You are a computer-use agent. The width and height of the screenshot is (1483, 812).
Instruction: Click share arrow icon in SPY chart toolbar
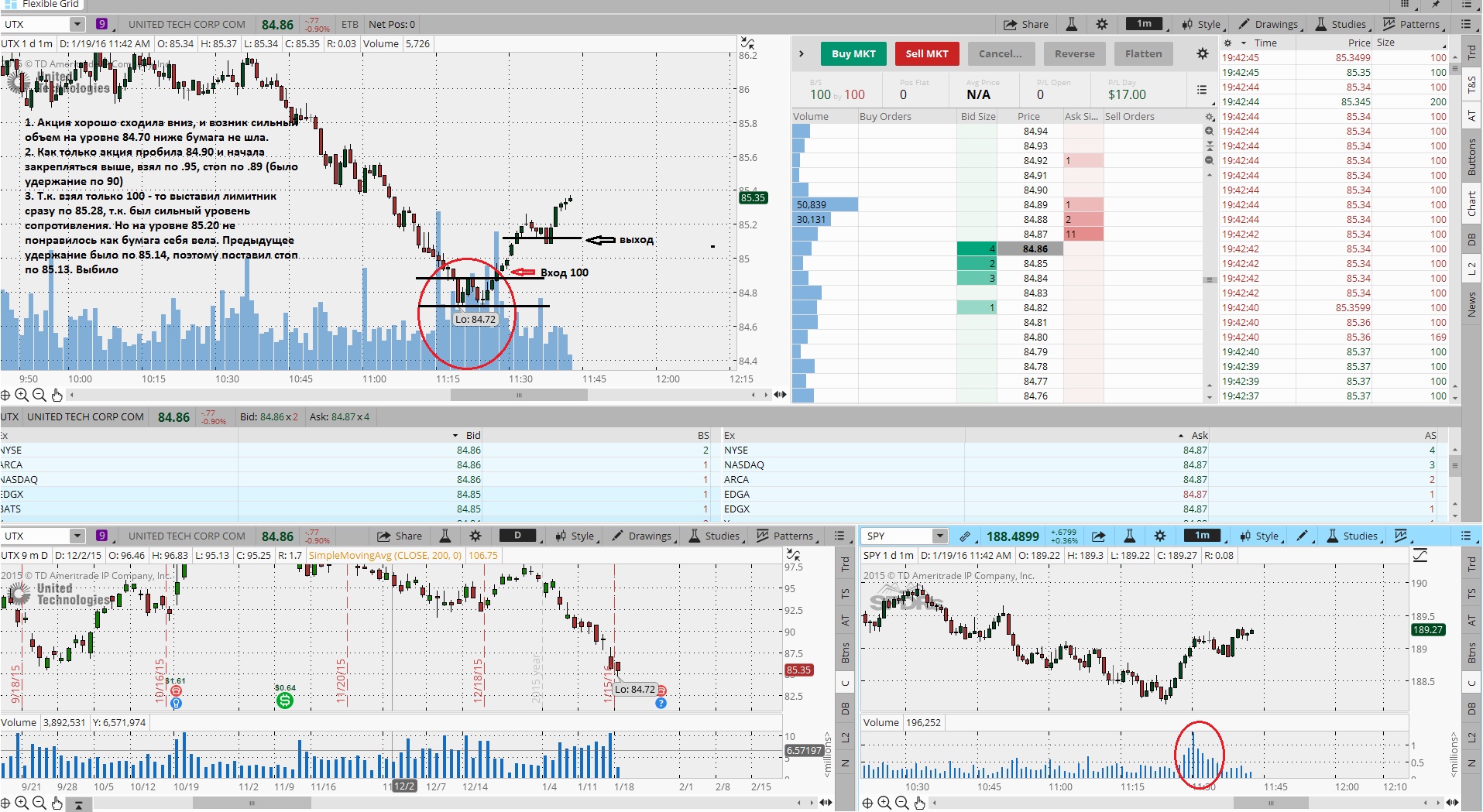(1098, 536)
